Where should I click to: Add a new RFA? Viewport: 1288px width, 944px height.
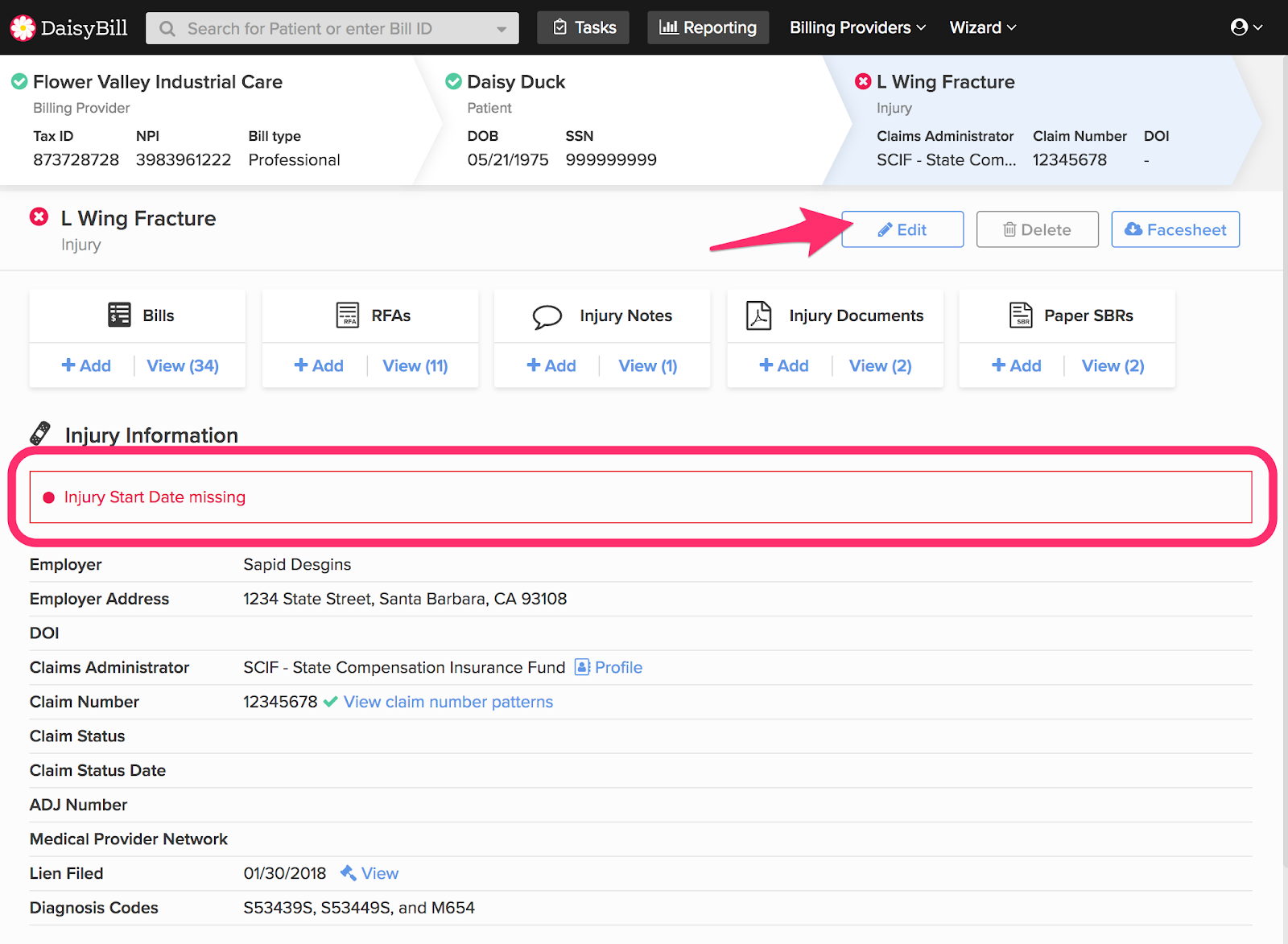pyautogui.click(x=319, y=365)
